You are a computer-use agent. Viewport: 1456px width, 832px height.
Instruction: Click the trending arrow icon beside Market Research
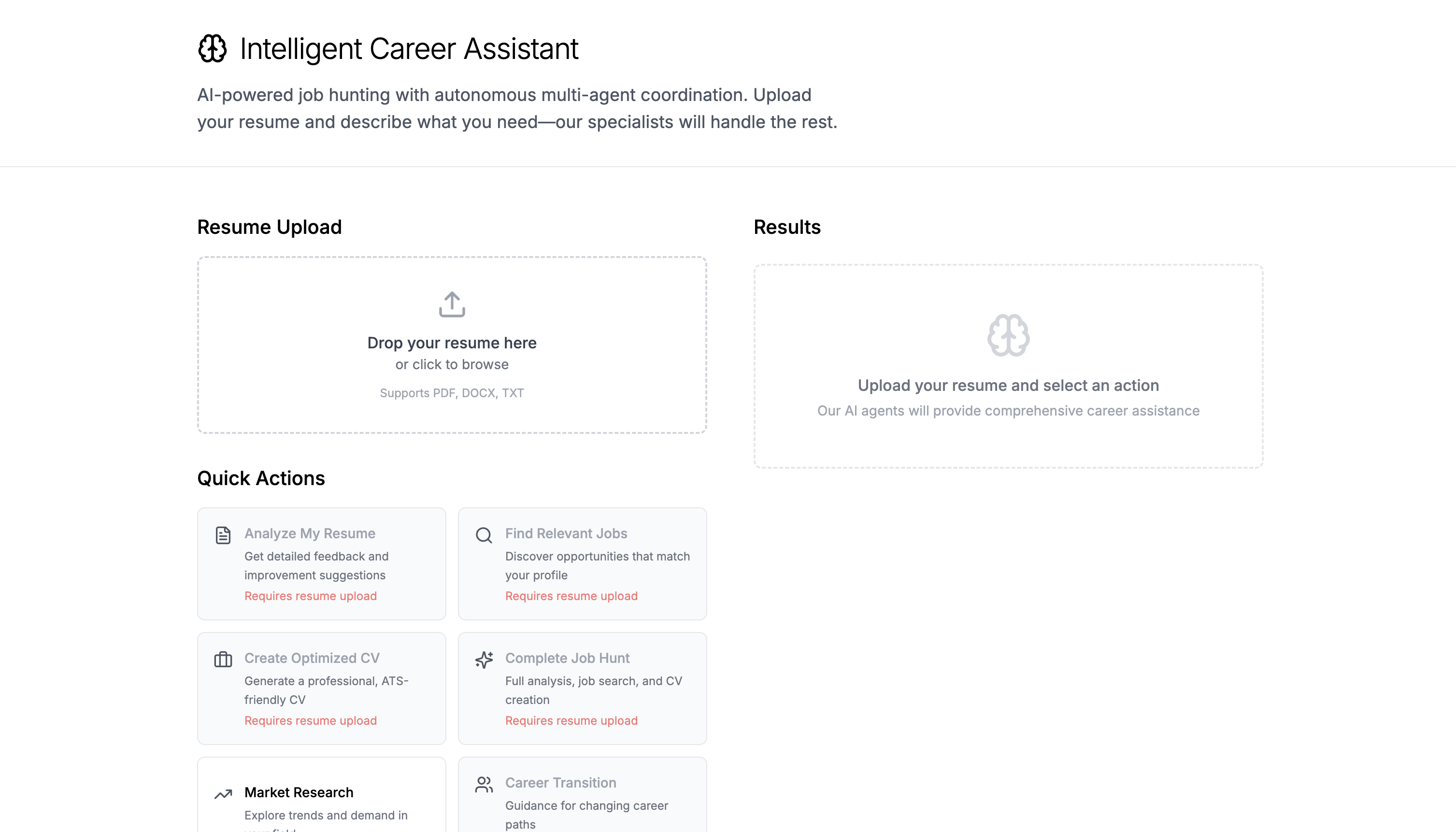(x=223, y=794)
